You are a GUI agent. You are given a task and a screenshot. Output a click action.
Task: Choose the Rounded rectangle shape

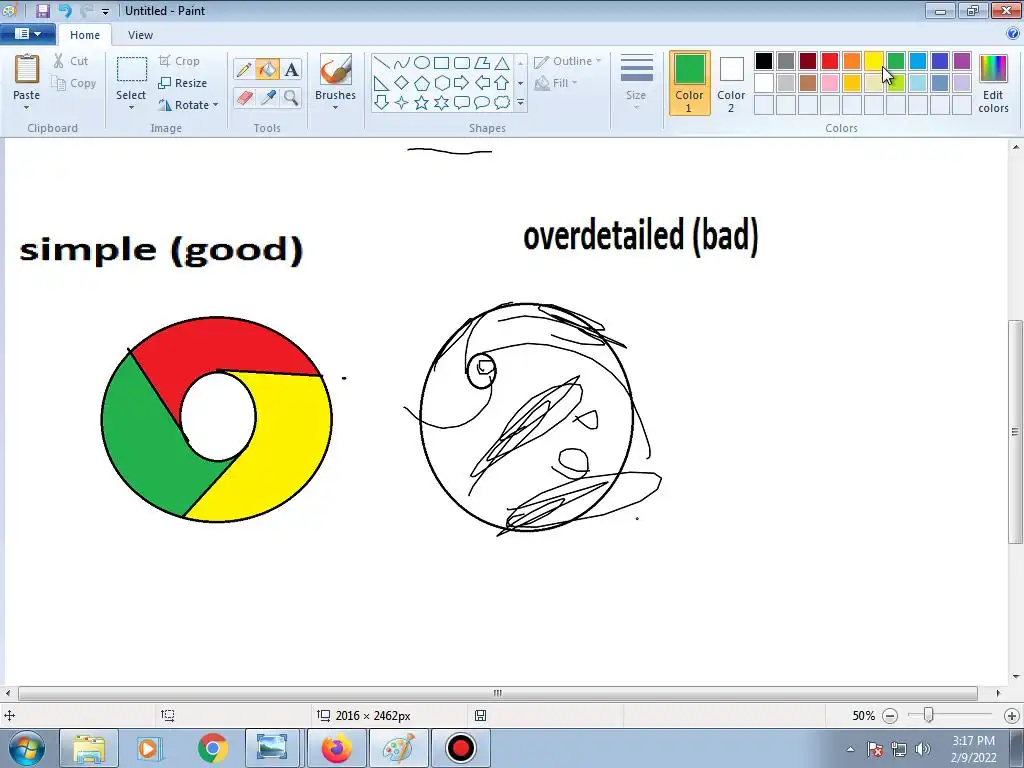tap(462, 63)
